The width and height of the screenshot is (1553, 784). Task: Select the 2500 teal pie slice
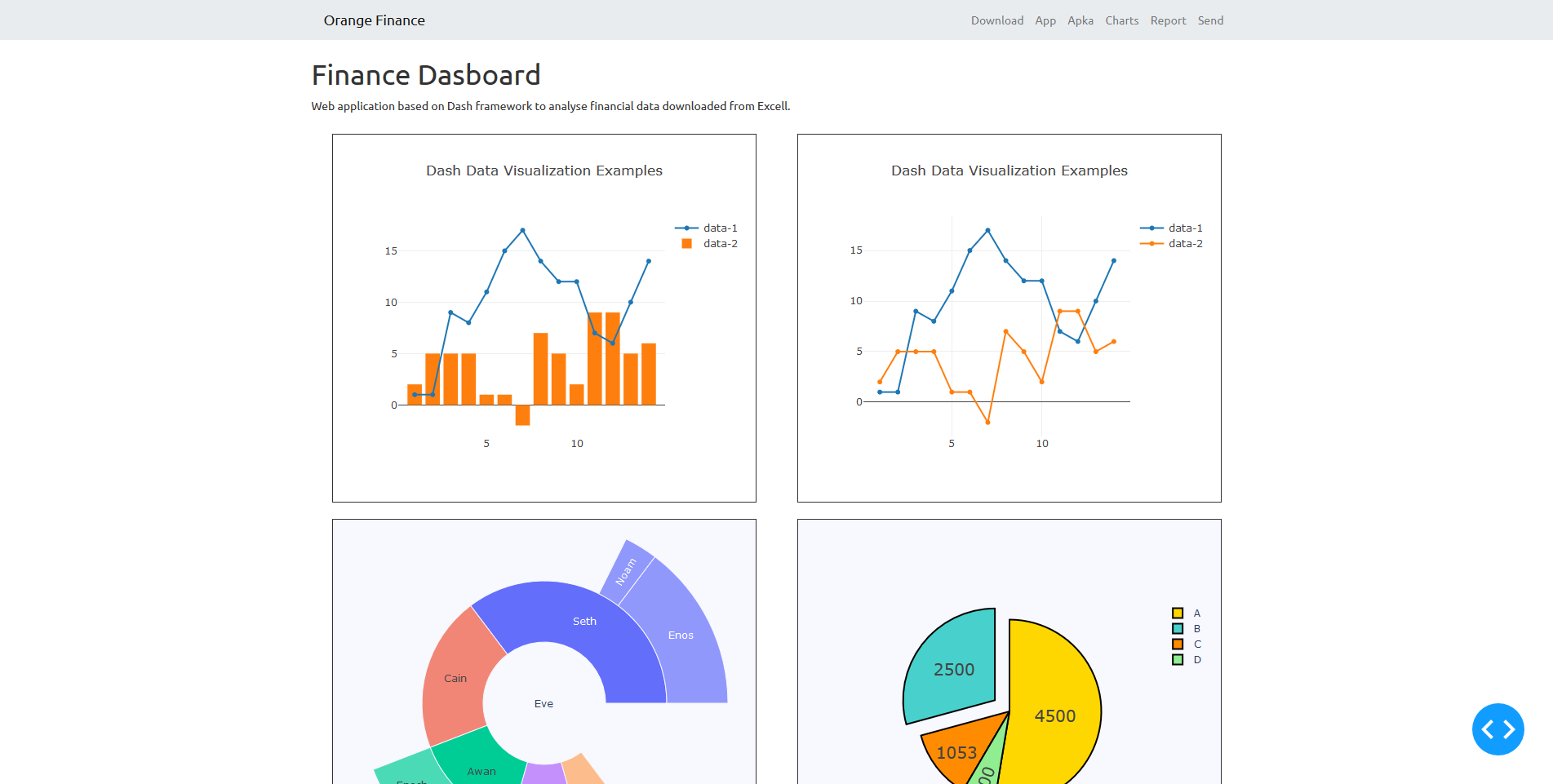pos(953,669)
